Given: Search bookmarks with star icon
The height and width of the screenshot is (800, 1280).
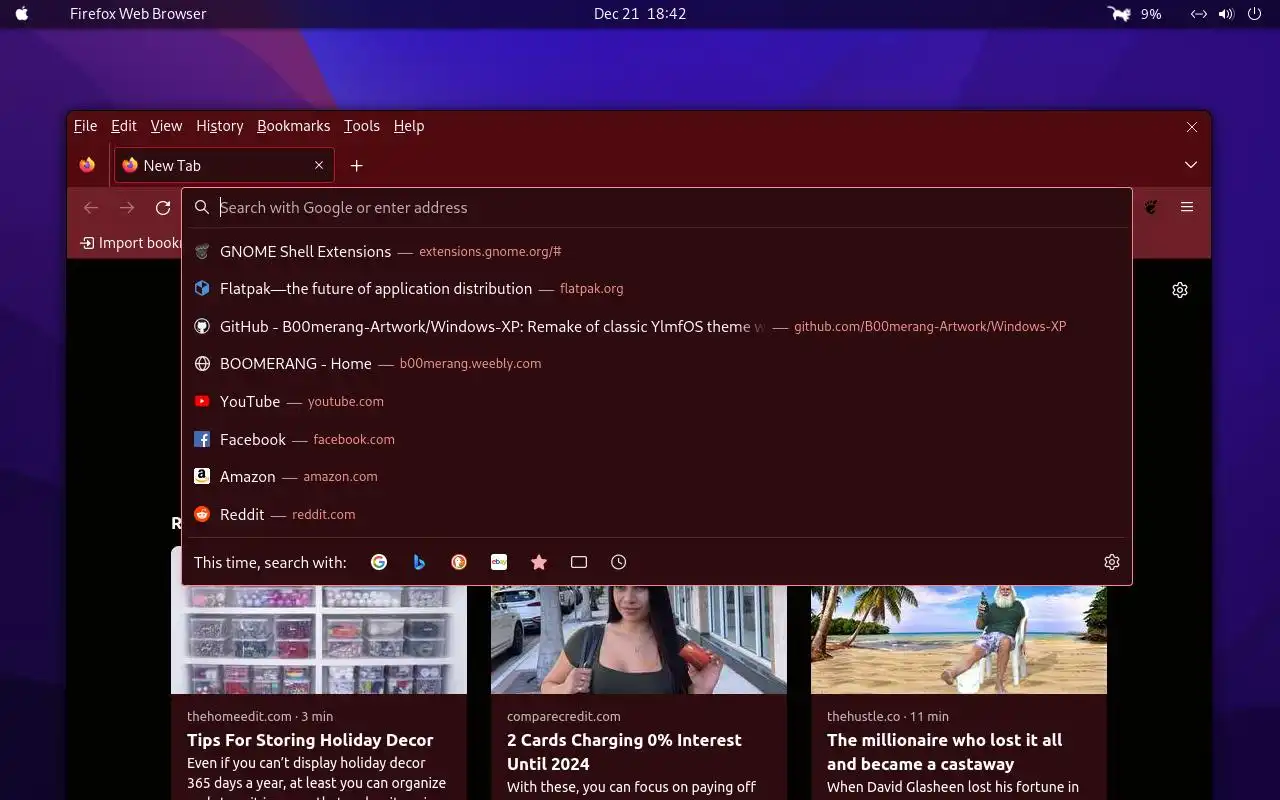Looking at the screenshot, I should [539, 562].
